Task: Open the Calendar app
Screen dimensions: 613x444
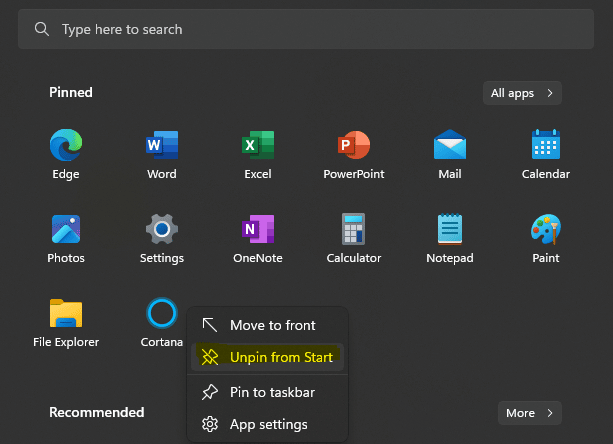Action: (546, 154)
